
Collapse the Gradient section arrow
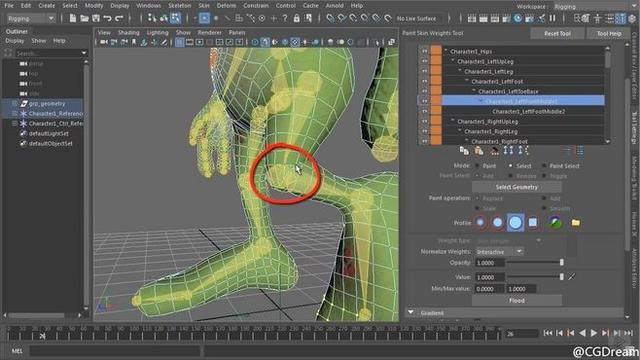(411, 313)
